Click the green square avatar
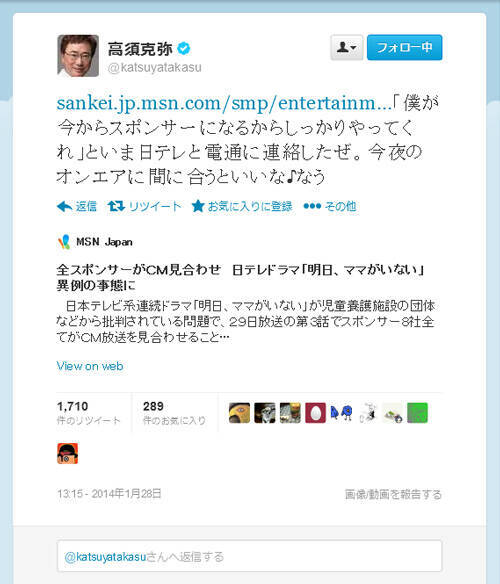Image resolution: width=500 pixels, height=584 pixels. click(417, 413)
